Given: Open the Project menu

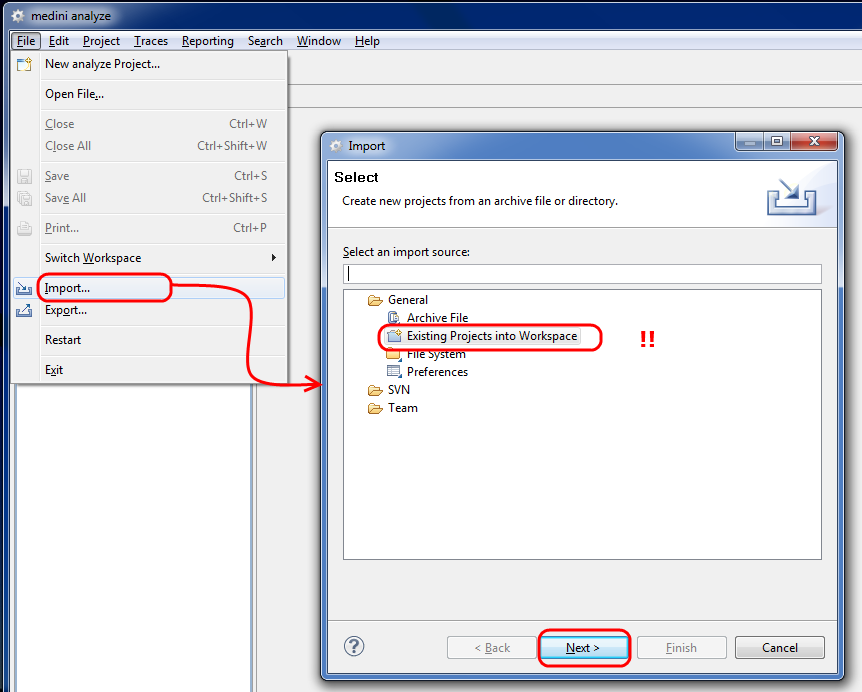Looking at the screenshot, I should click(x=101, y=41).
